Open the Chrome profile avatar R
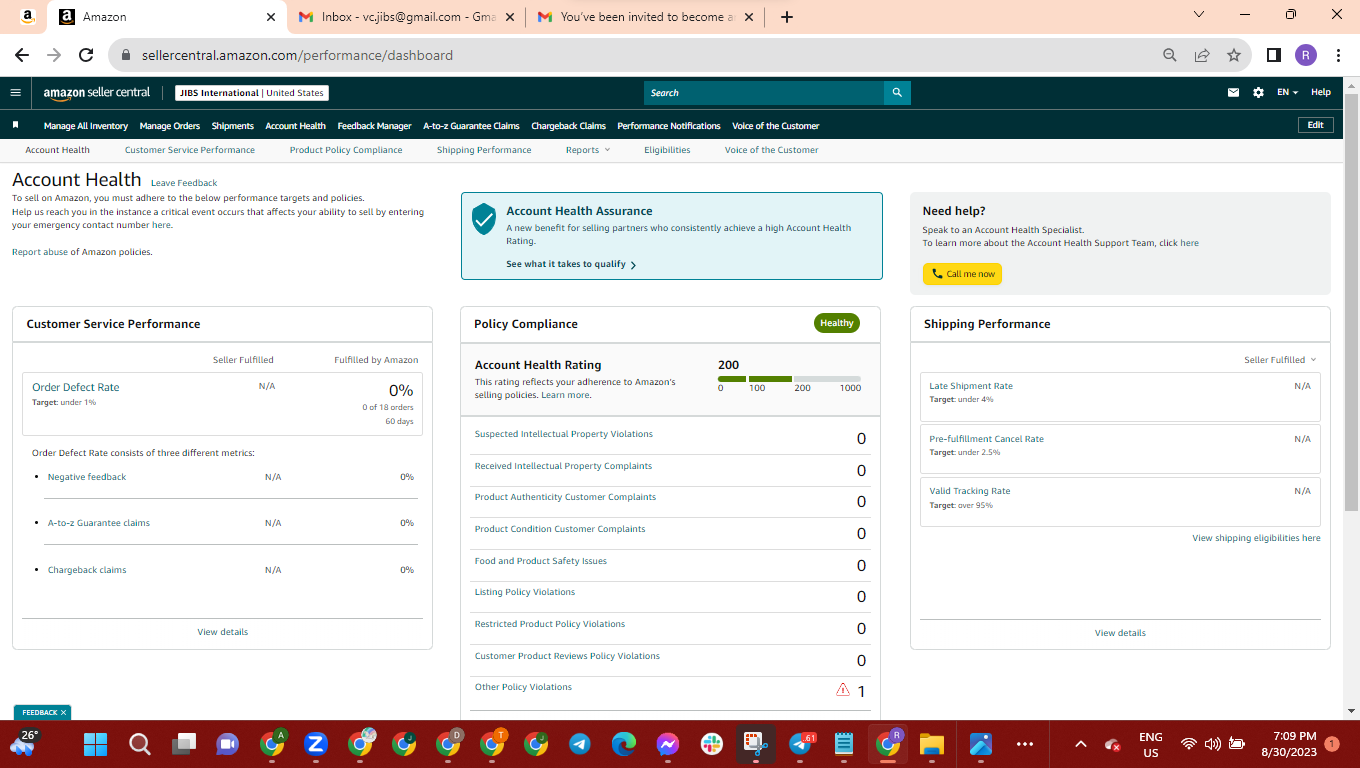The image size is (1360, 768). click(x=1305, y=56)
